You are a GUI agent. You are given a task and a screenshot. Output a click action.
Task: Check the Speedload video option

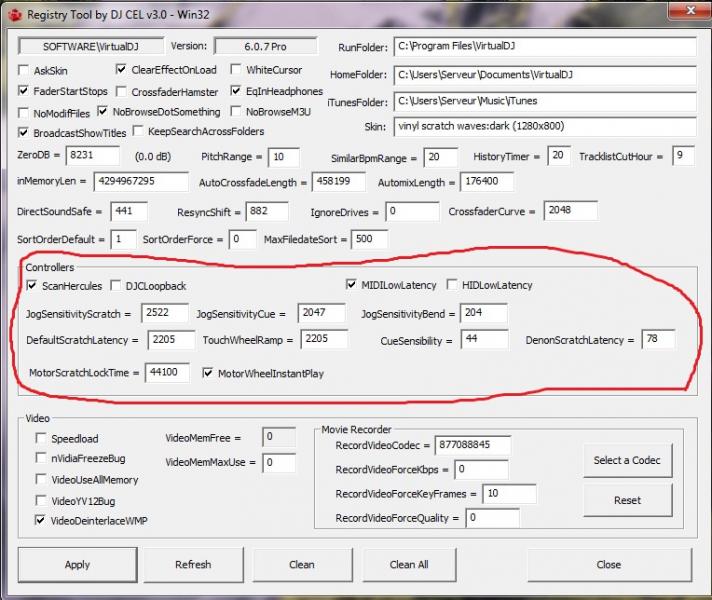point(41,438)
